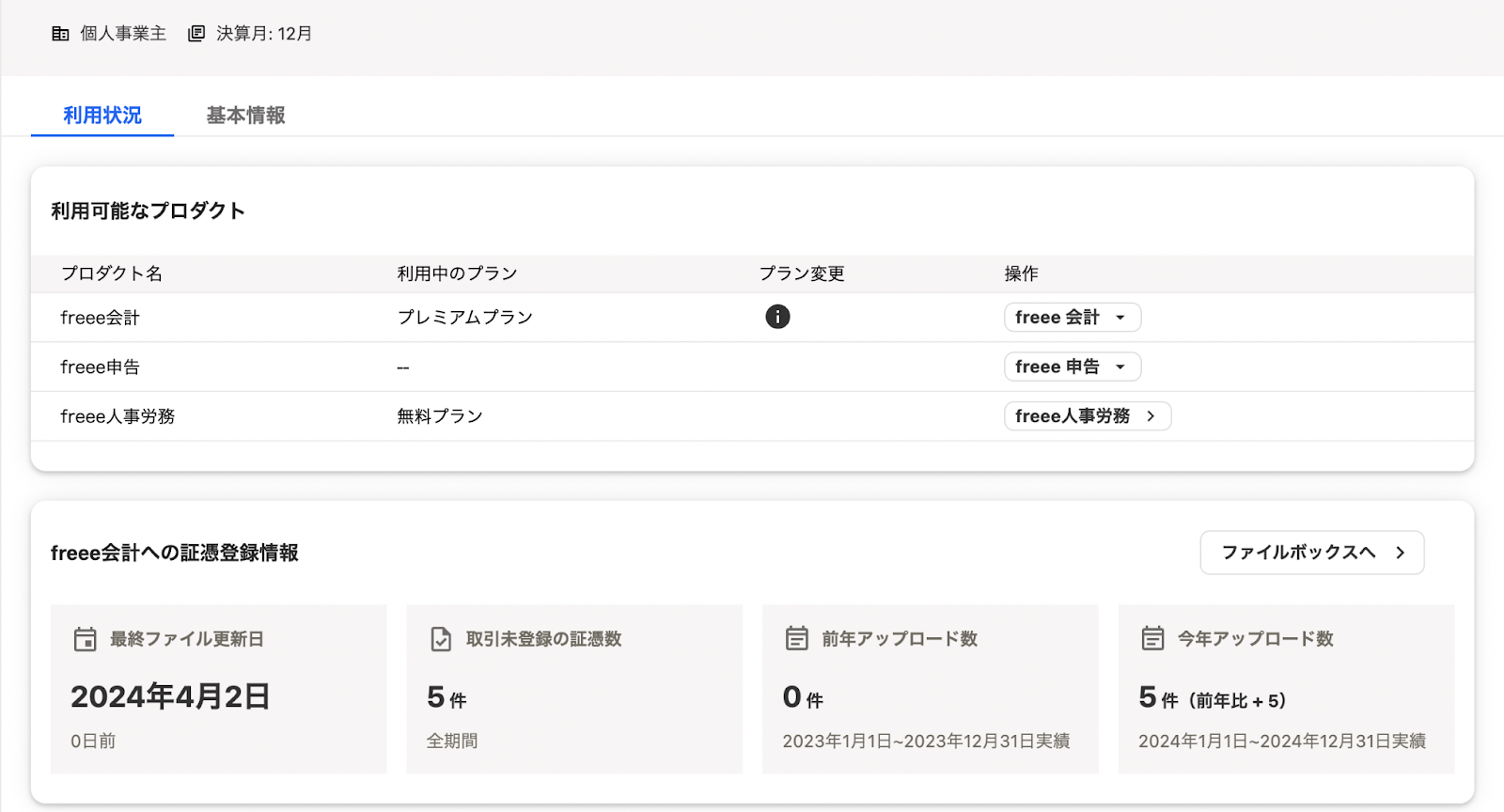Click the 2023年1月1日~2023年12月31日実績 period
This screenshot has width=1504, height=812.
(926, 742)
